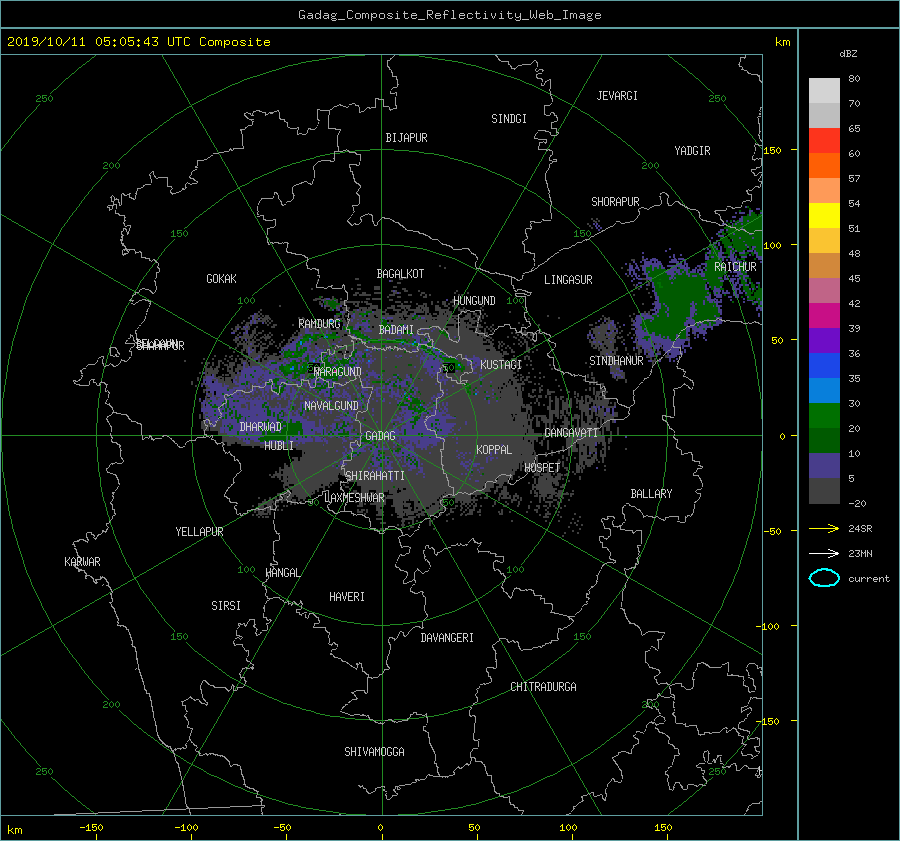Image resolution: width=900 pixels, height=841 pixels.
Task: Click the BALLARY city label
Action: pyautogui.click(x=651, y=494)
